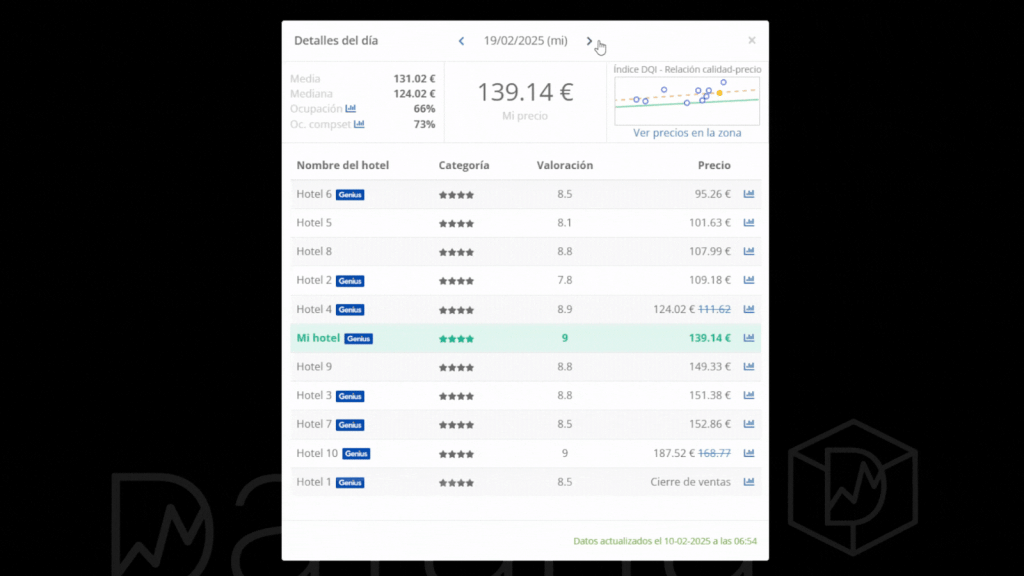Open the Ocupación chart icon
This screenshot has width=1024, height=576.
(x=351, y=108)
